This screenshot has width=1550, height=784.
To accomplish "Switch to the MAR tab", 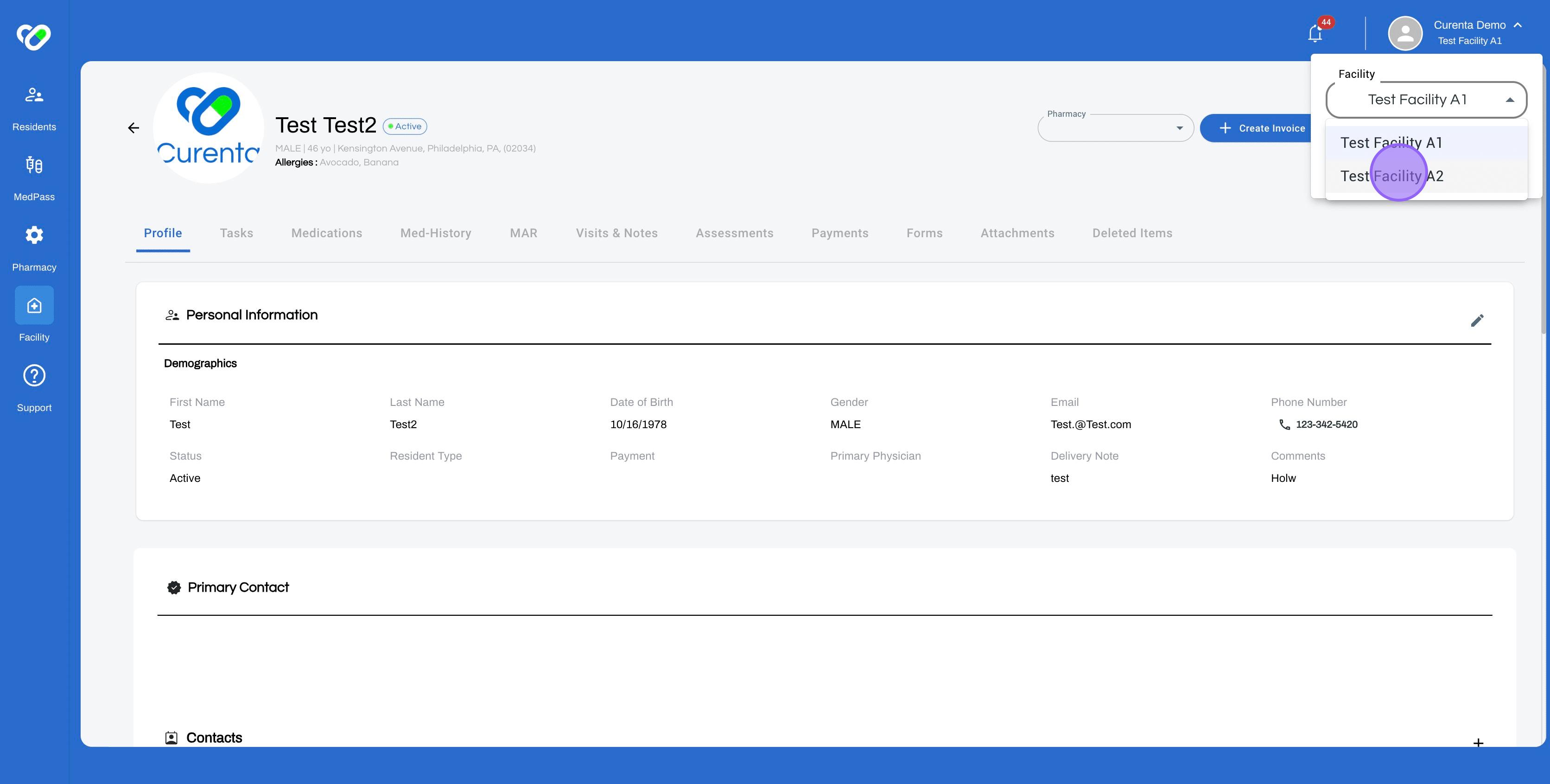I will pyautogui.click(x=523, y=234).
